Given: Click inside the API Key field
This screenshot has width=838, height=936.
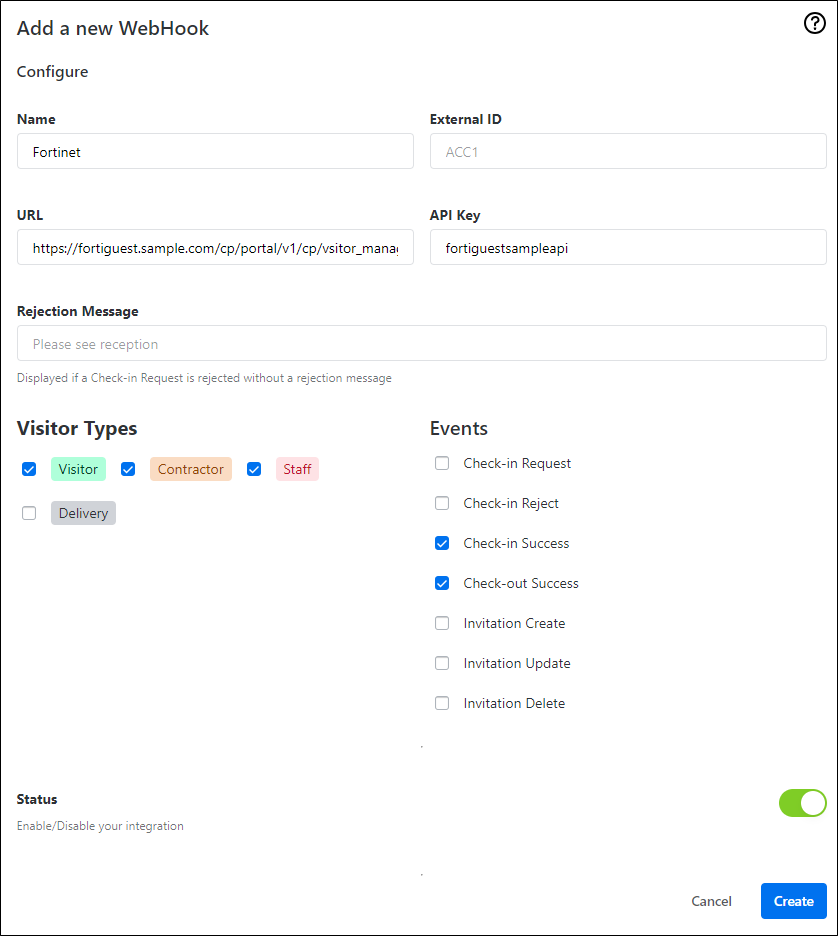Looking at the screenshot, I should (628, 247).
